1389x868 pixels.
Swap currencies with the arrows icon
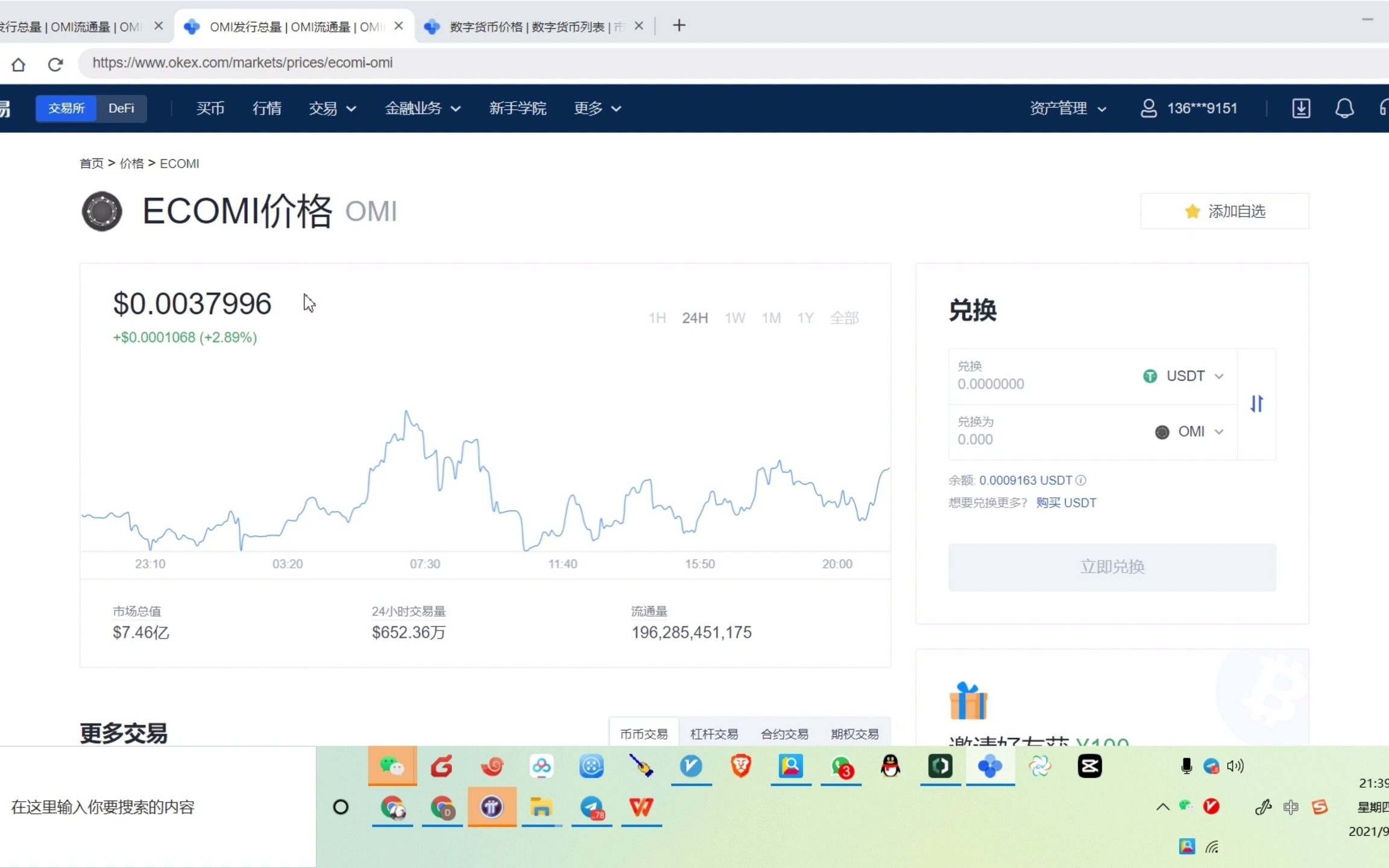[1256, 404]
